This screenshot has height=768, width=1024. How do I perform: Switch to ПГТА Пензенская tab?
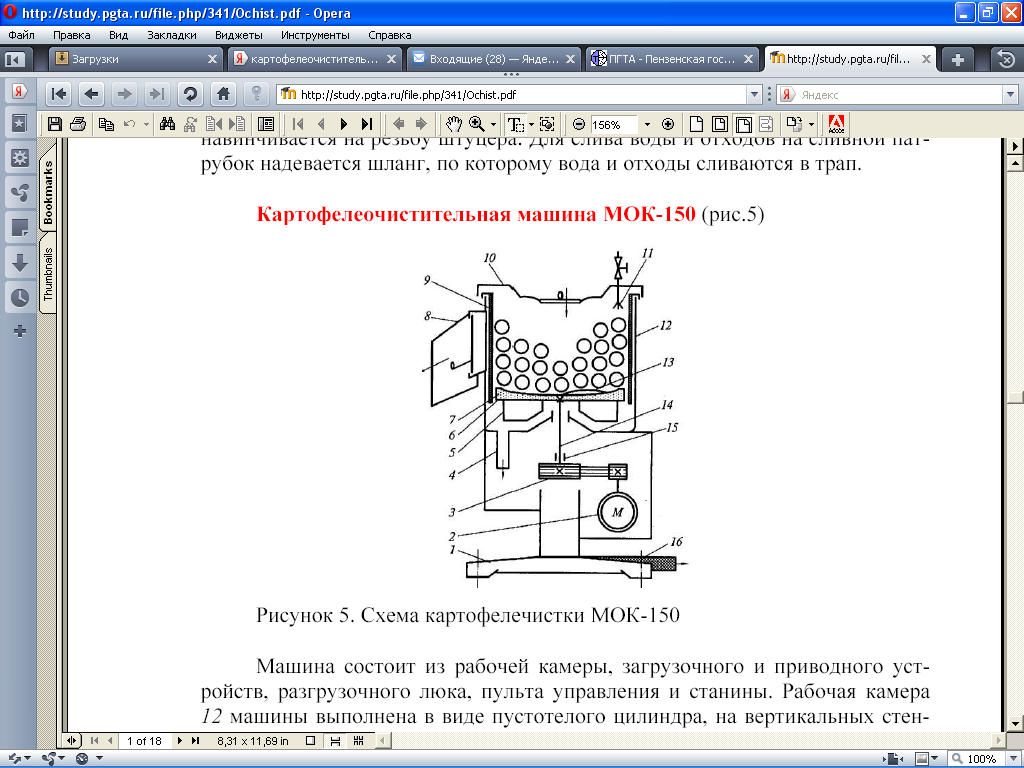(x=673, y=59)
